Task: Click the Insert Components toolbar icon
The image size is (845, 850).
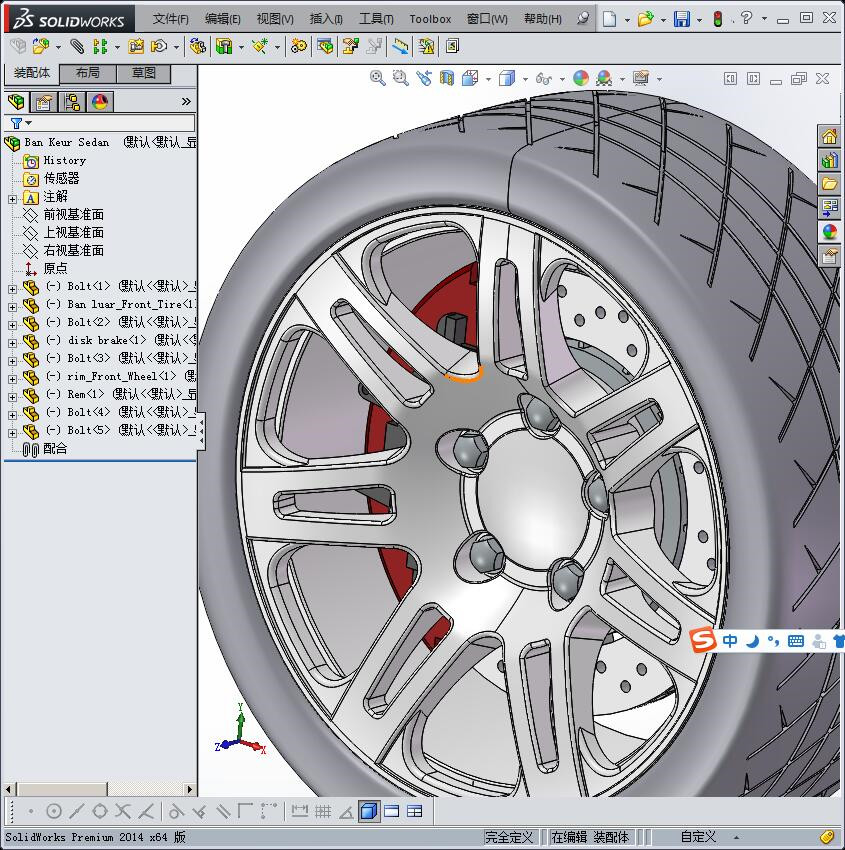Action: click(41, 47)
